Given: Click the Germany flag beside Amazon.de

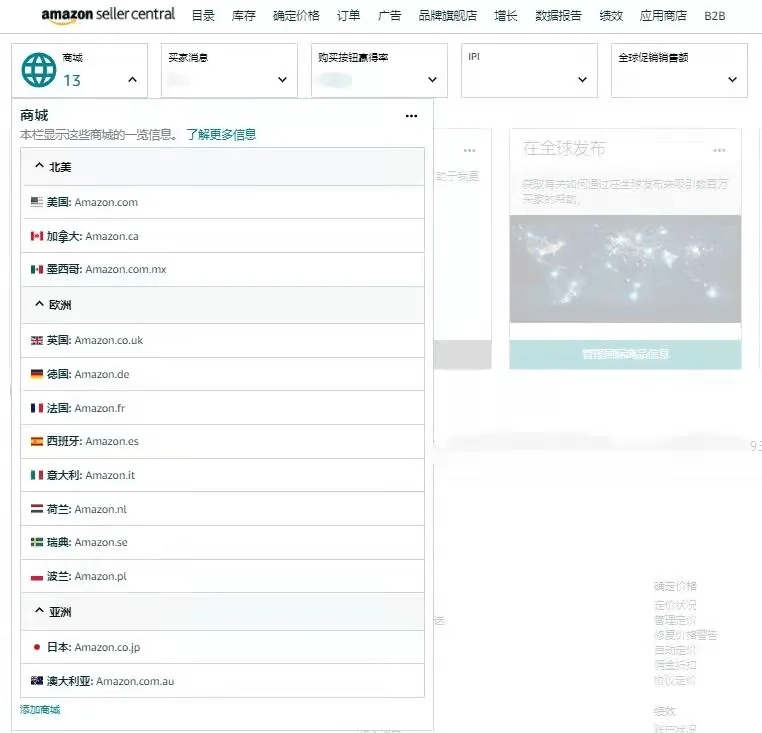Looking at the screenshot, I should (37, 374).
